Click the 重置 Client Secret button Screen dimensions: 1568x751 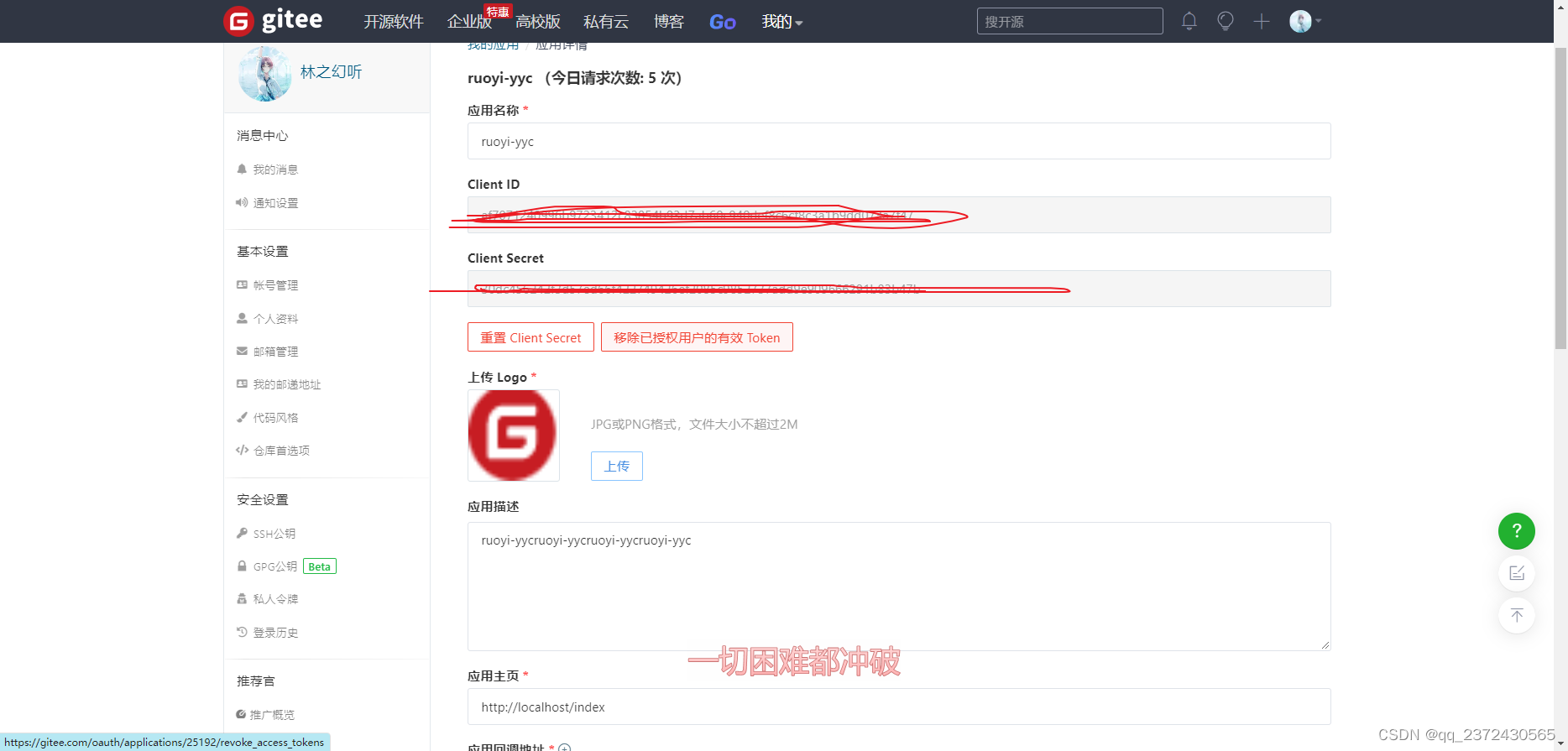pyautogui.click(x=531, y=337)
